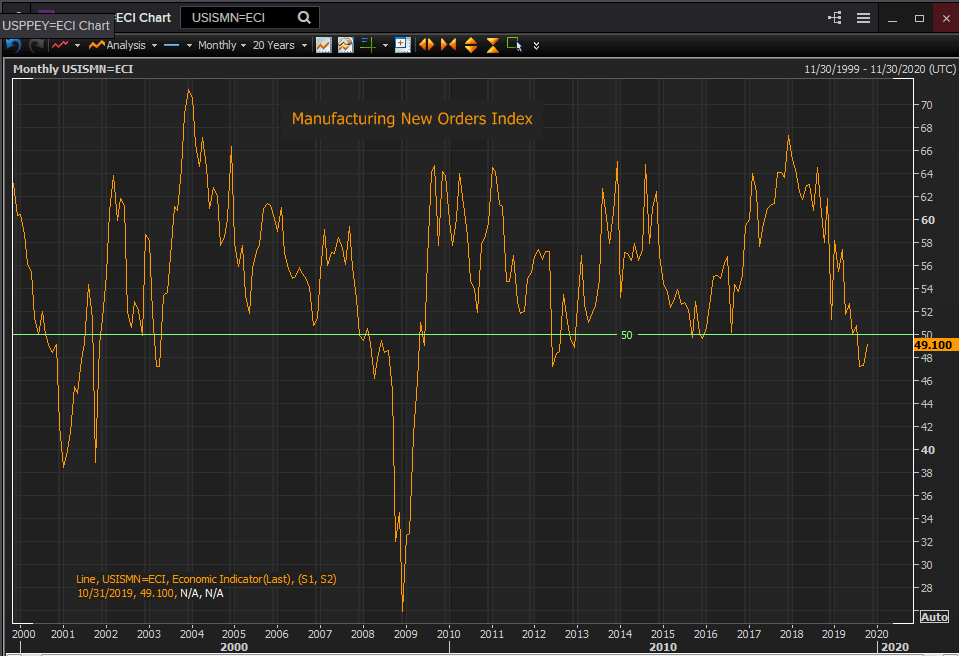The image size is (959, 656).
Task: Click the add-panel plus icon in the toolbar
Action: tap(402, 45)
